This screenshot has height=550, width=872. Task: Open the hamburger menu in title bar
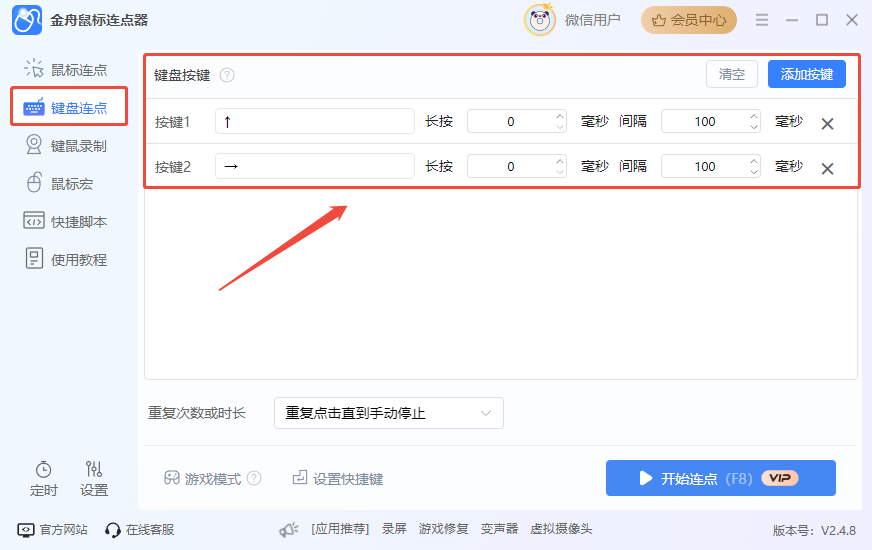pos(762,20)
